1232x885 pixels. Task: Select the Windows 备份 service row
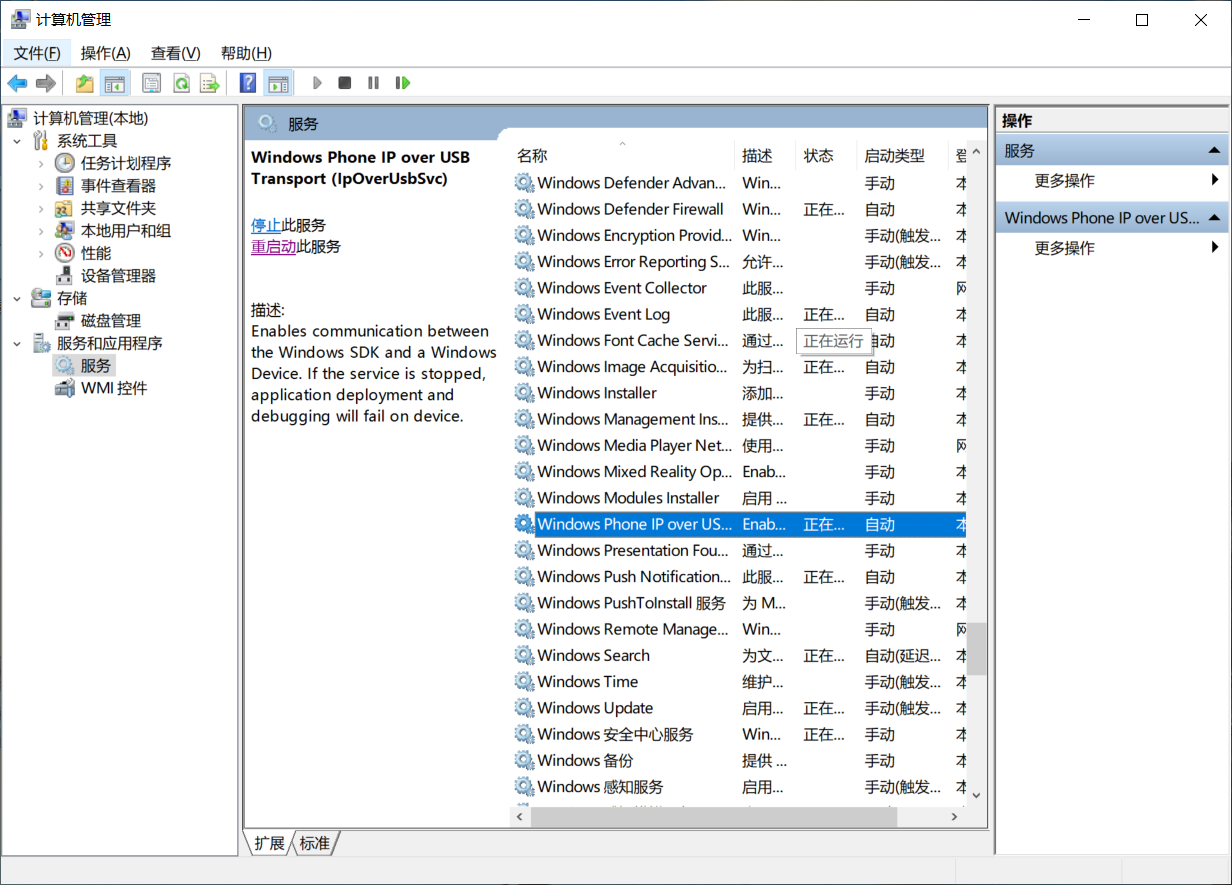pyautogui.click(x=739, y=761)
